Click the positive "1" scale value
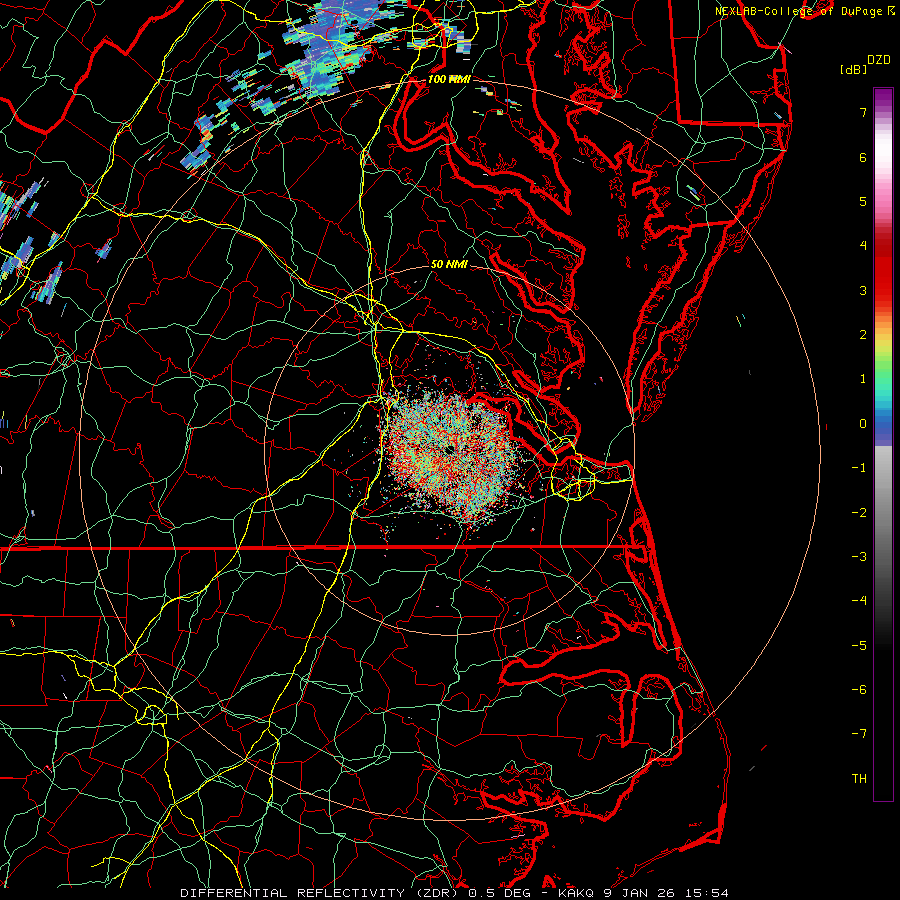This screenshot has width=900, height=900. (x=863, y=379)
